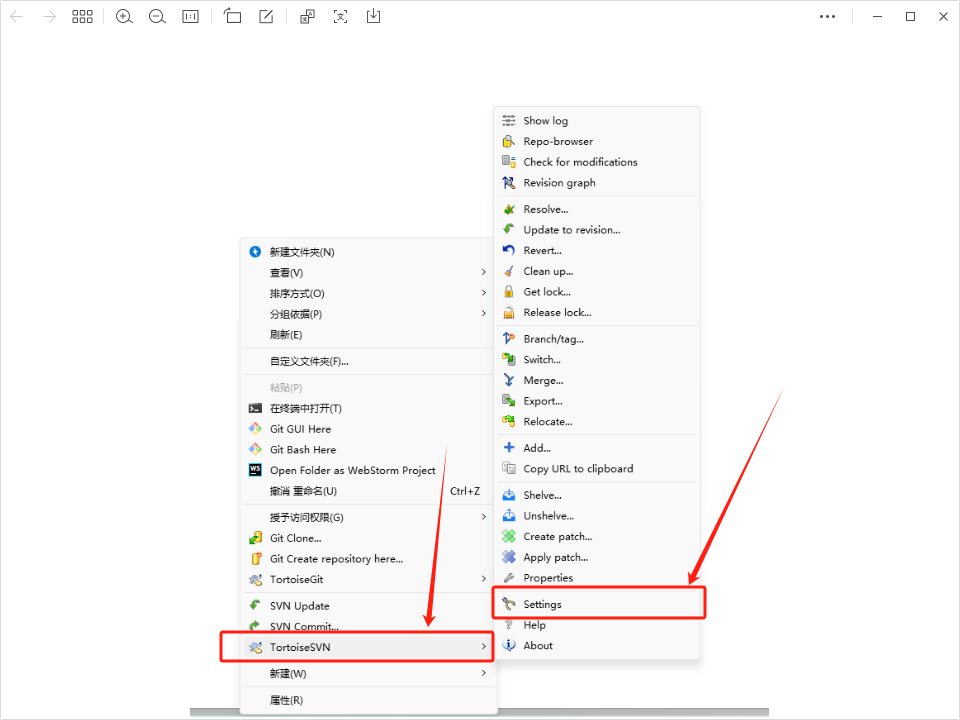Screen dimensions: 960x720
Task: Select 自定义文件夹(F)... entry
Action: pos(368,361)
